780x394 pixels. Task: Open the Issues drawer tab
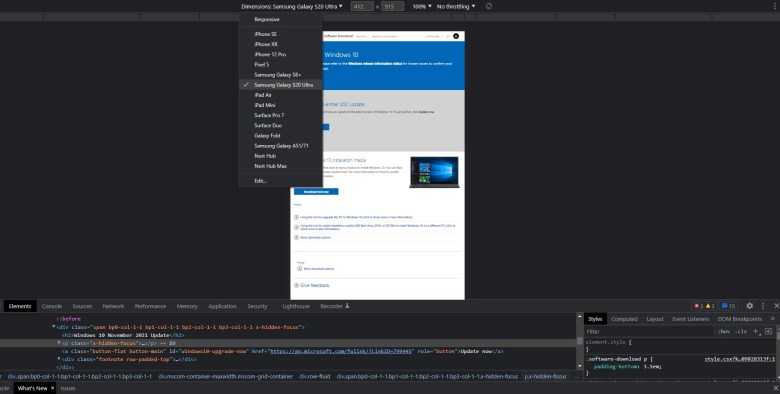[68, 388]
